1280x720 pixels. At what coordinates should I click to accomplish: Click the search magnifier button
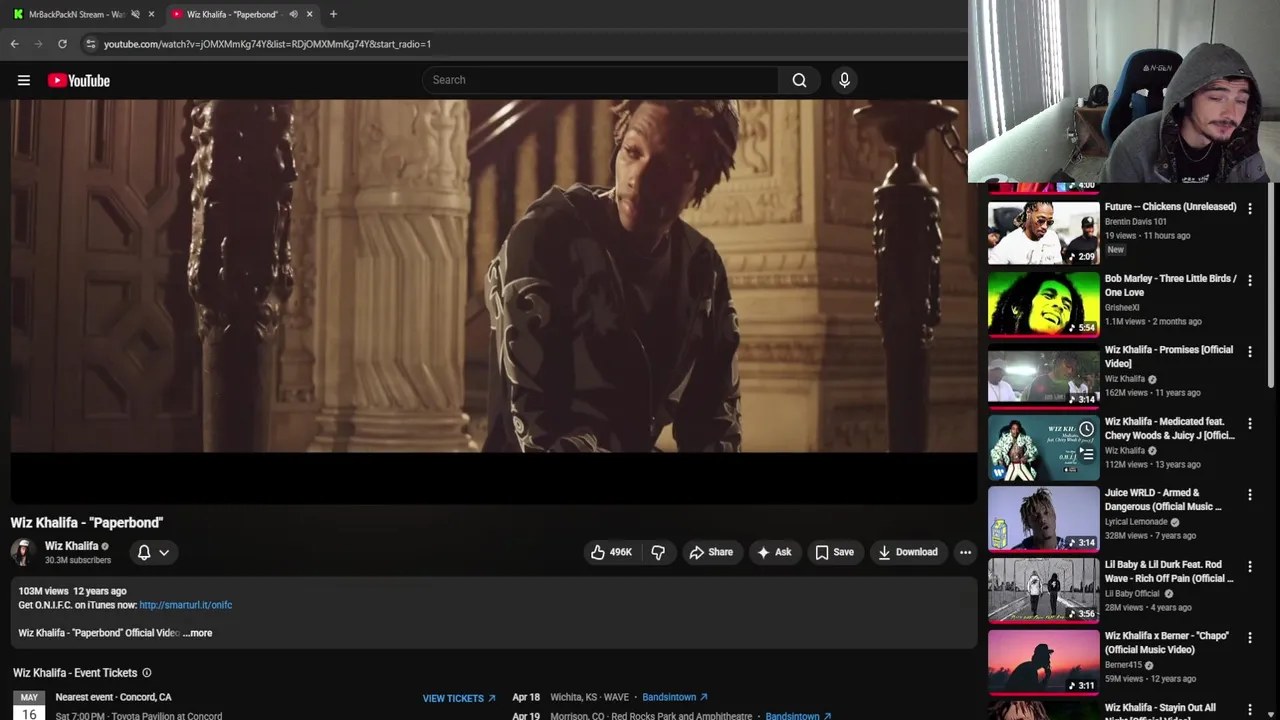[x=799, y=80]
